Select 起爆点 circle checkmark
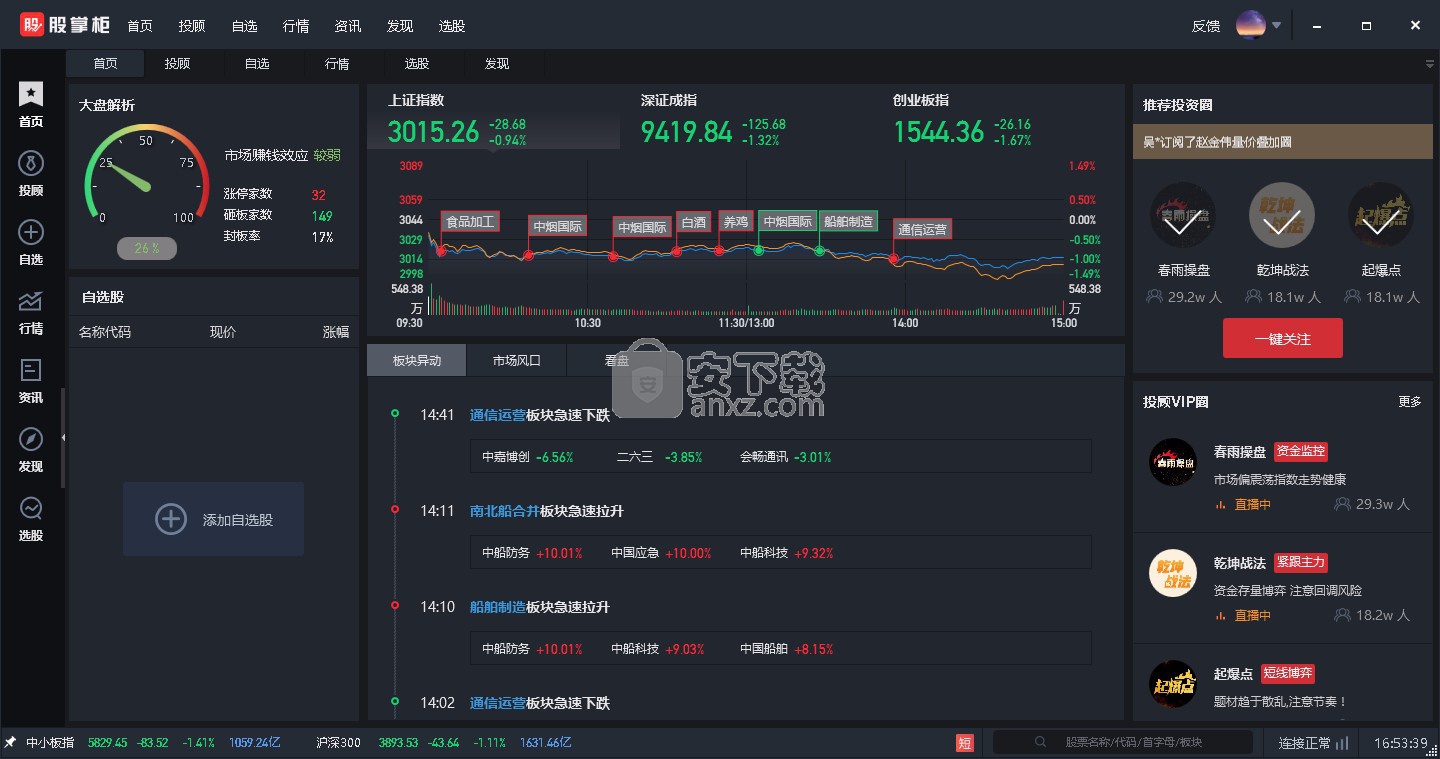Viewport: 1440px width, 759px height. coord(1381,215)
